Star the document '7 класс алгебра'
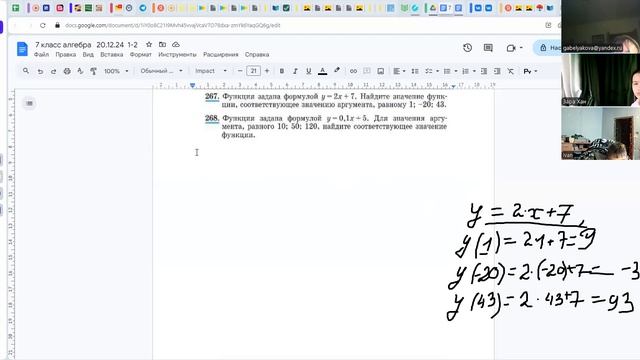640x360 pixels. pyautogui.click(x=149, y=44)
